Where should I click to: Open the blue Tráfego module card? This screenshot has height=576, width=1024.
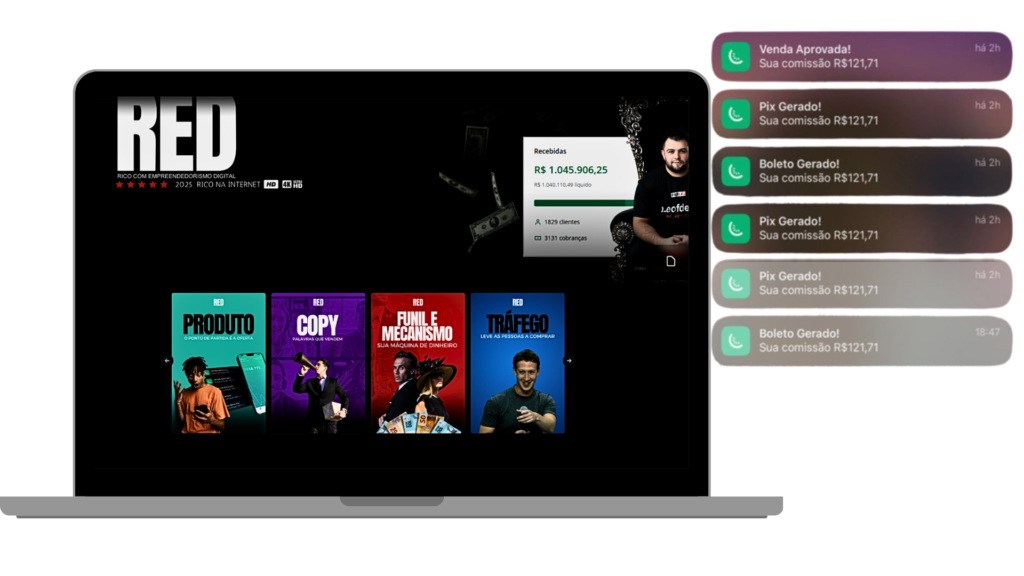coord(517,363)
